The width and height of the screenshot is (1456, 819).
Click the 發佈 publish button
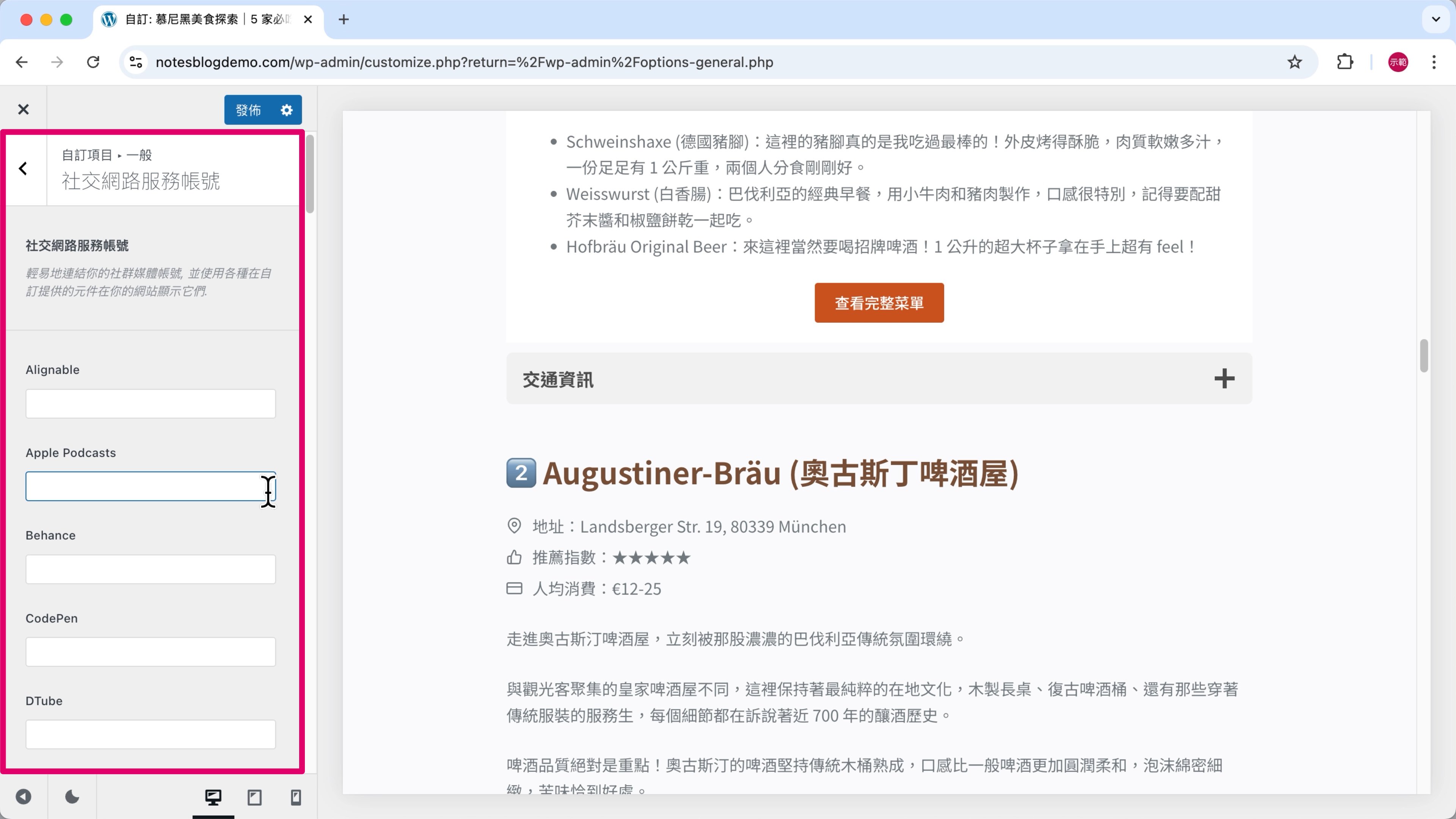pos(248,110)
